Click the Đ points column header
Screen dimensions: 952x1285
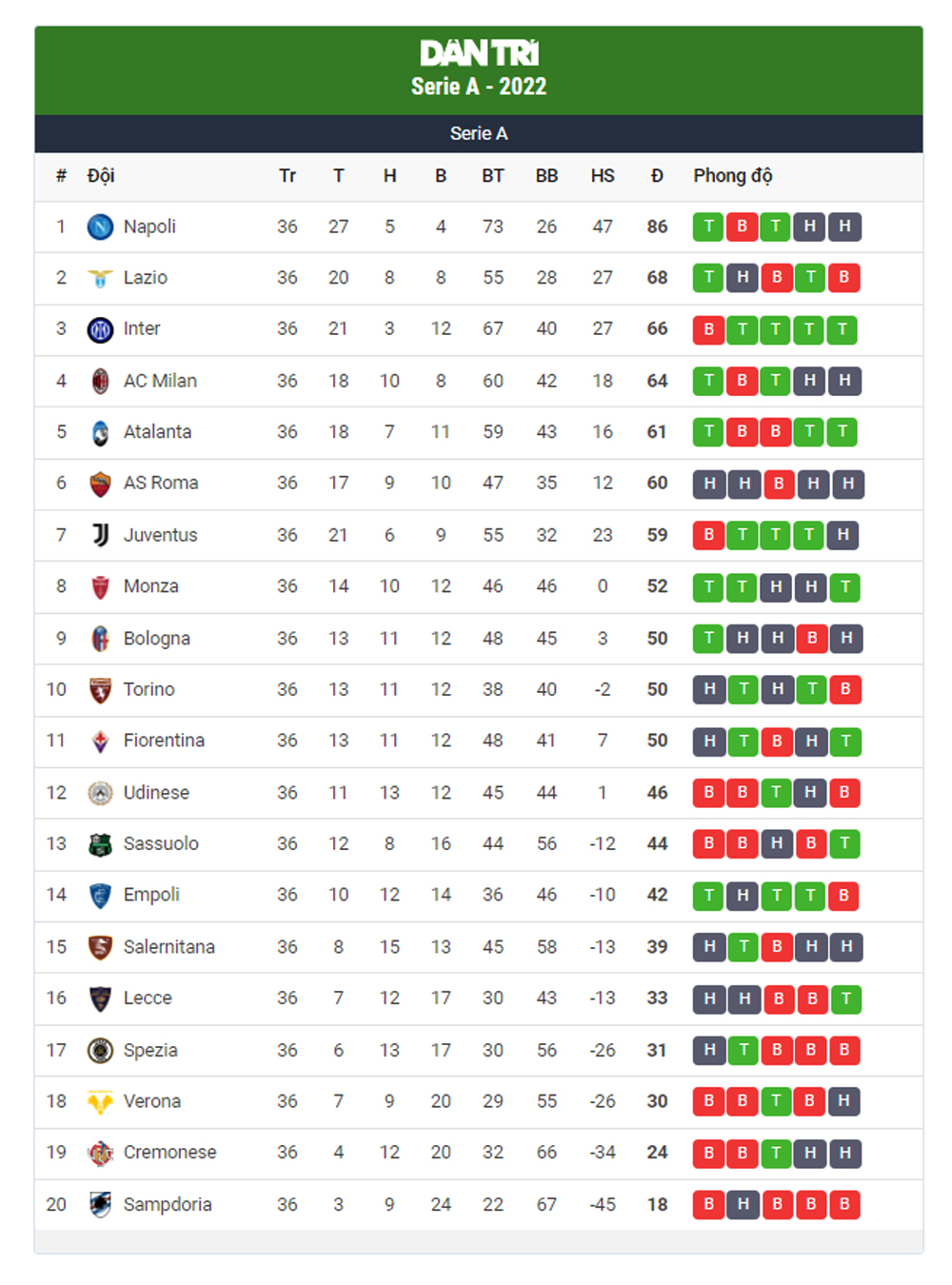657,176
